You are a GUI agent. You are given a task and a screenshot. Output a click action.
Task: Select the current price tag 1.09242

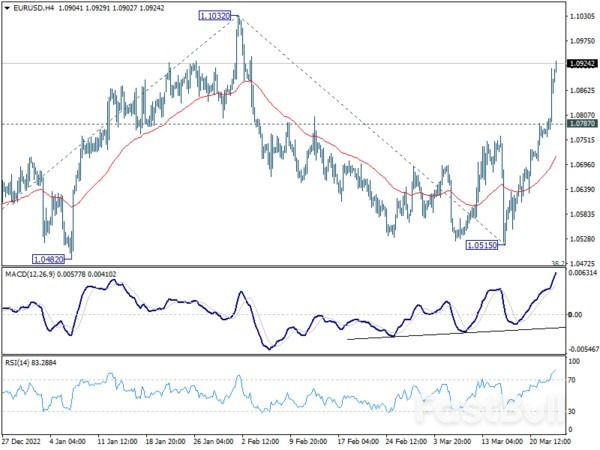[582, 64]
